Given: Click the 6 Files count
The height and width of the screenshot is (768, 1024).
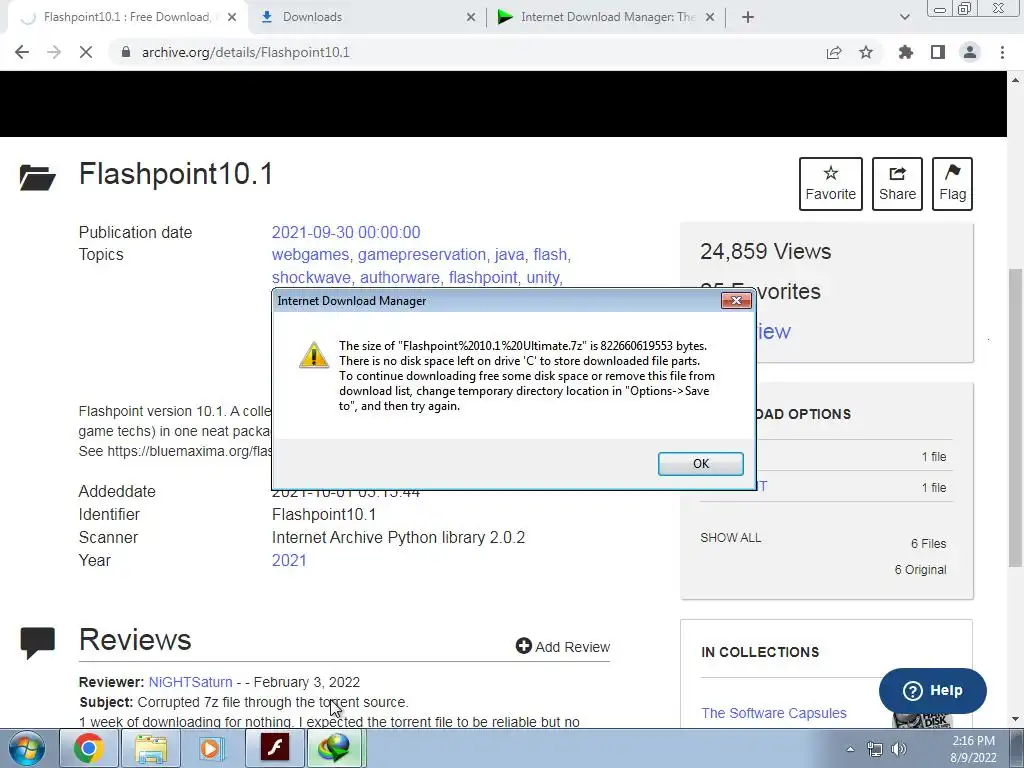Looking at the screenshot, I should pyautogui.click(x=928, y=543).
